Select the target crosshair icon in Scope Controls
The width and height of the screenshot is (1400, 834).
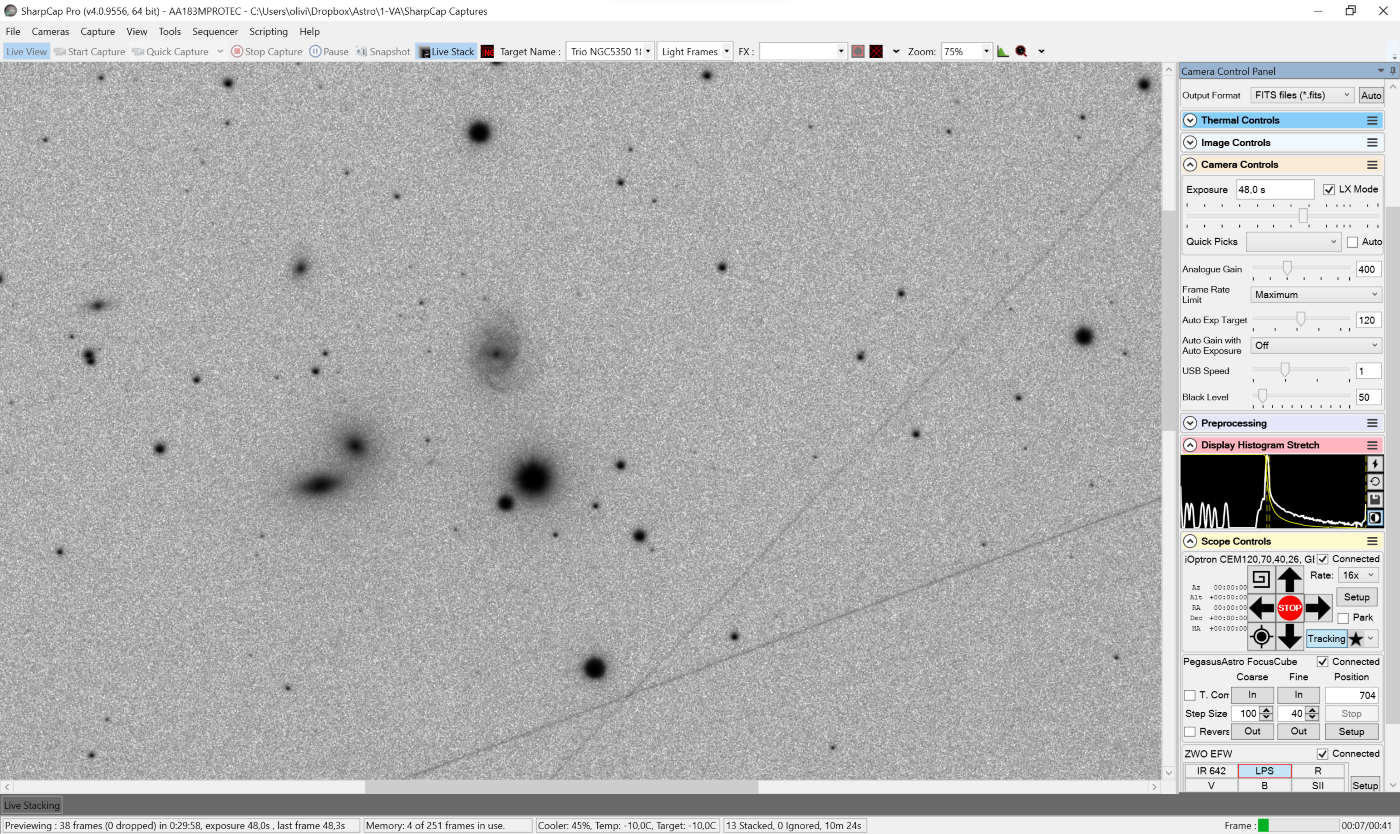(1260, 636)
